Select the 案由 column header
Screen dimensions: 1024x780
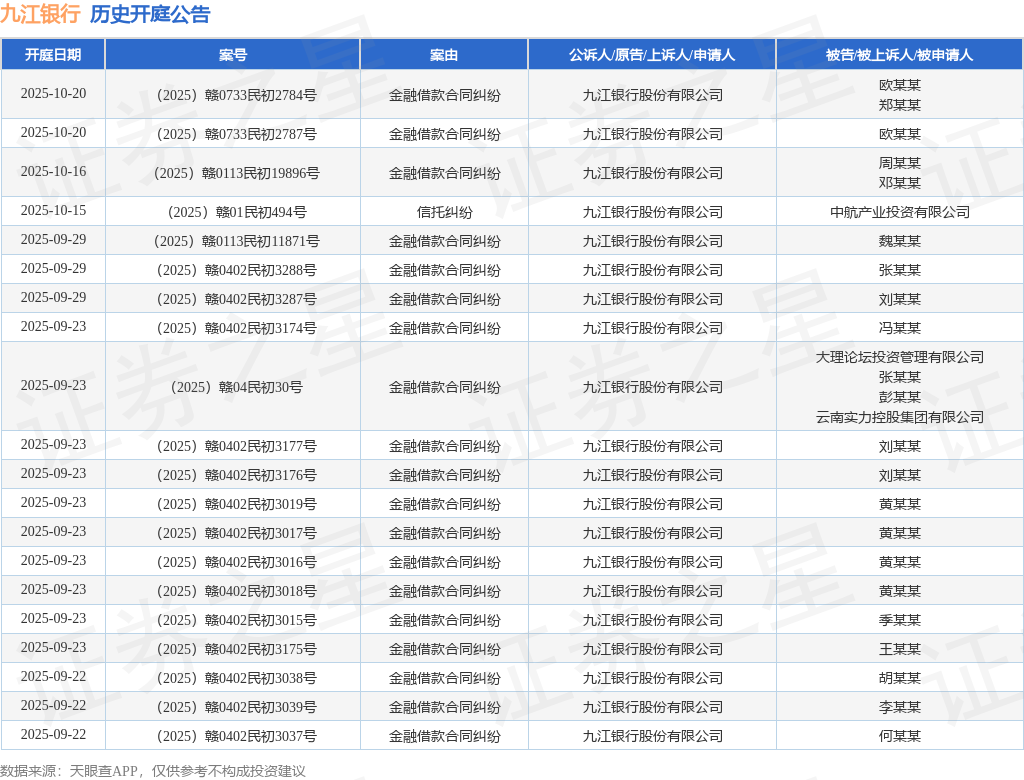click(x=444, y=55)
